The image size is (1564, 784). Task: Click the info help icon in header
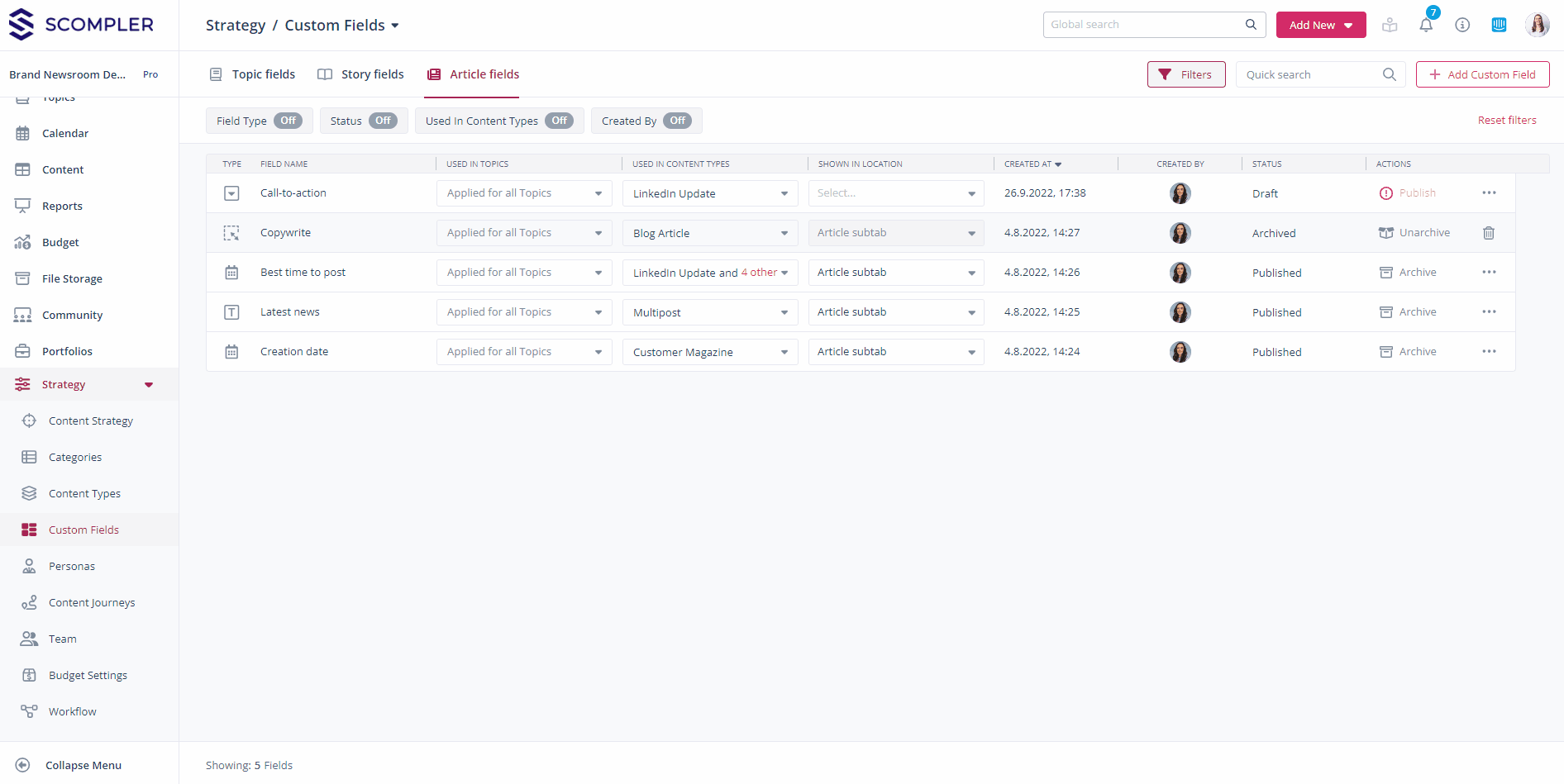point(1462,25)
